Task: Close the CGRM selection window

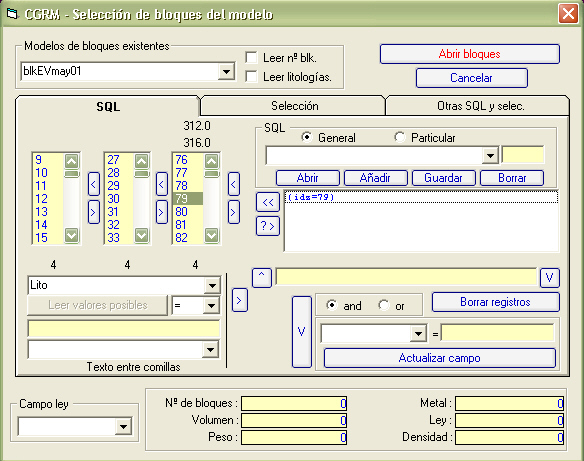Action: 568,14
